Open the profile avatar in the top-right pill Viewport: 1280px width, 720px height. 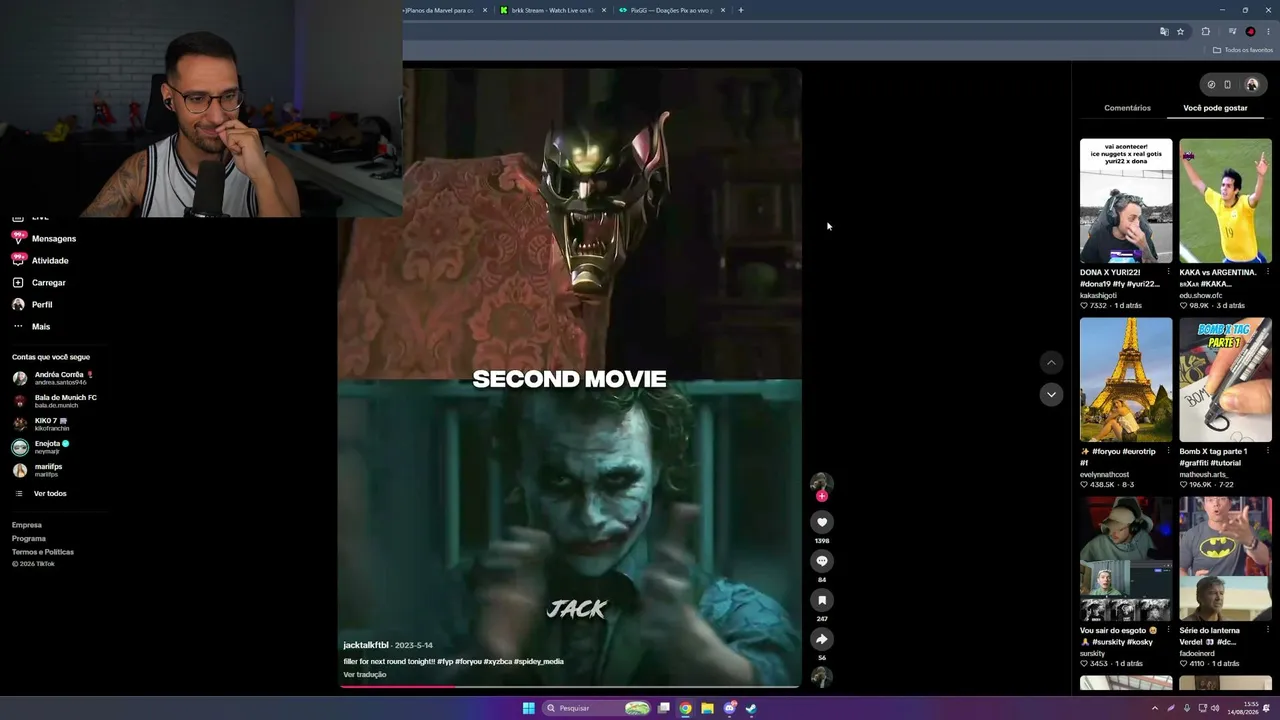coord(1251,85)
